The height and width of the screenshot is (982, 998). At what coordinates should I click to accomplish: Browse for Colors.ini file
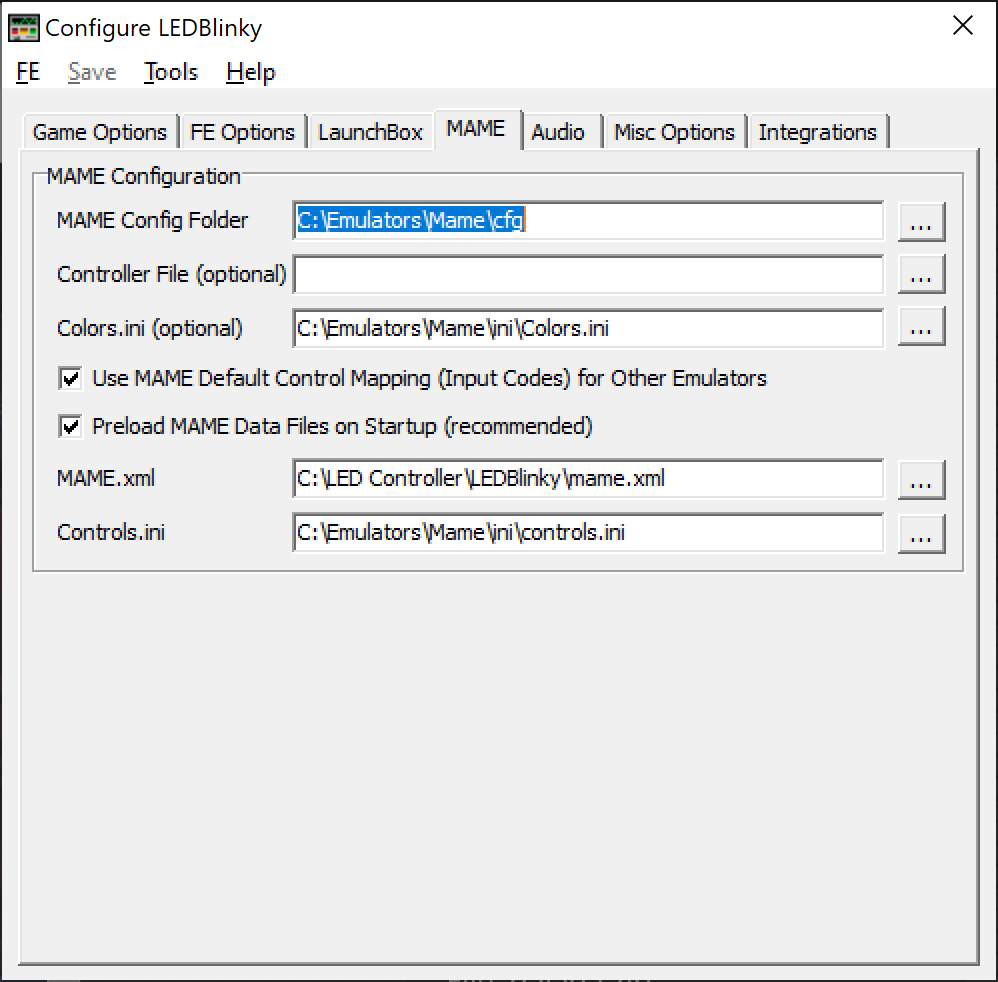[x=921, y=326]
